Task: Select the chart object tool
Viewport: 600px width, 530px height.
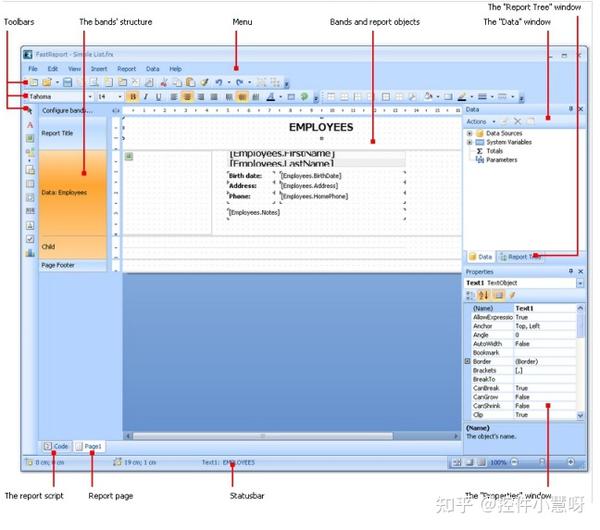Action: 30,253
